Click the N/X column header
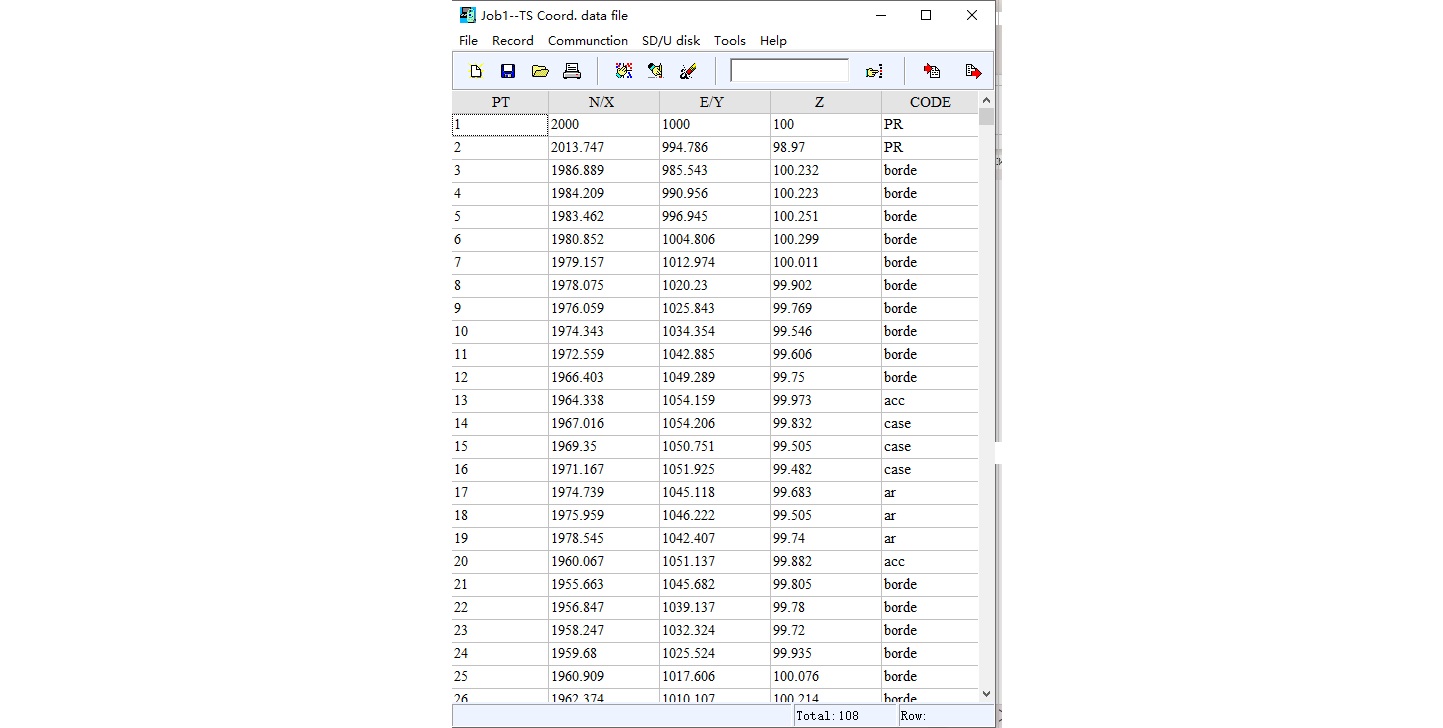The image size is (1443, 728). coord(603,102)
